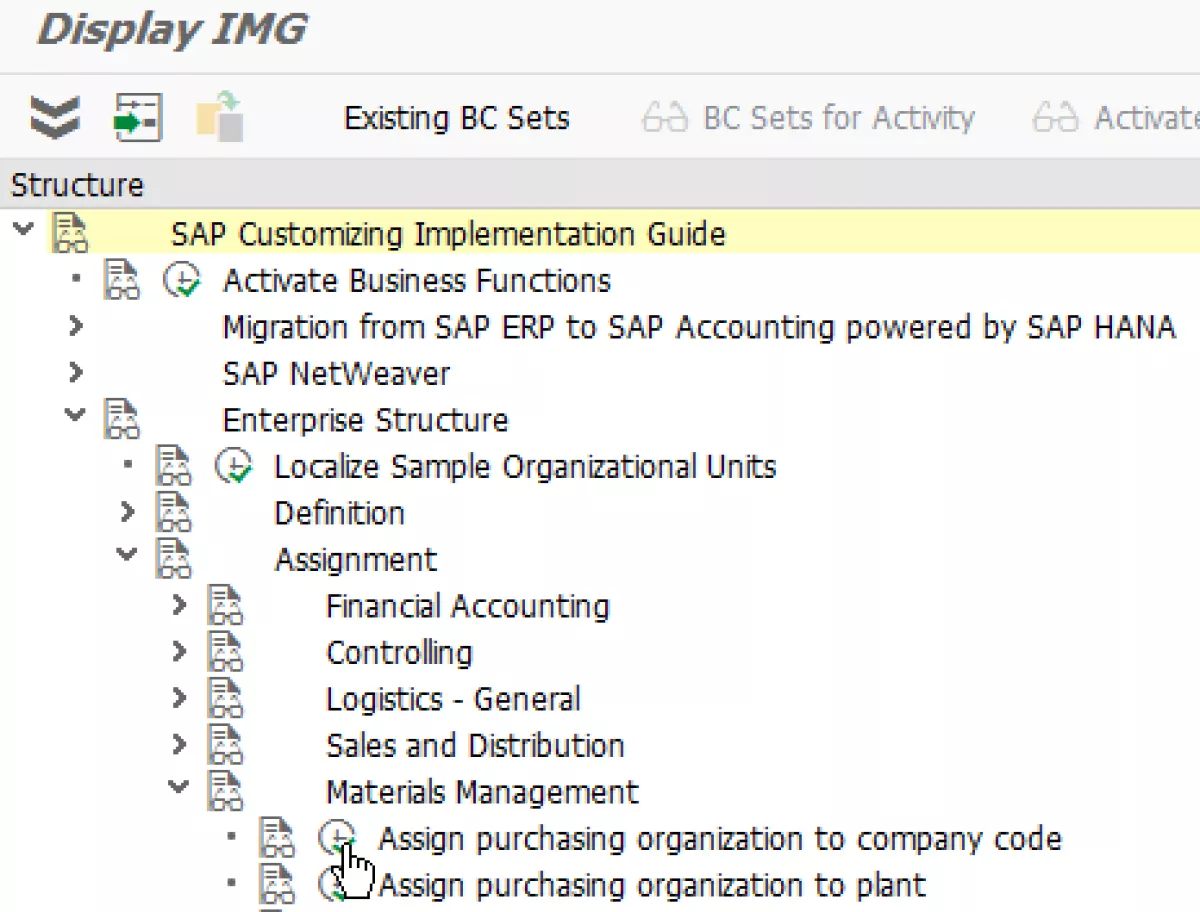Open documentation icon for SAP Customizing Implementation Guide
The height and width of the screenshot is (912, 1200).
(x=70, y=233)
